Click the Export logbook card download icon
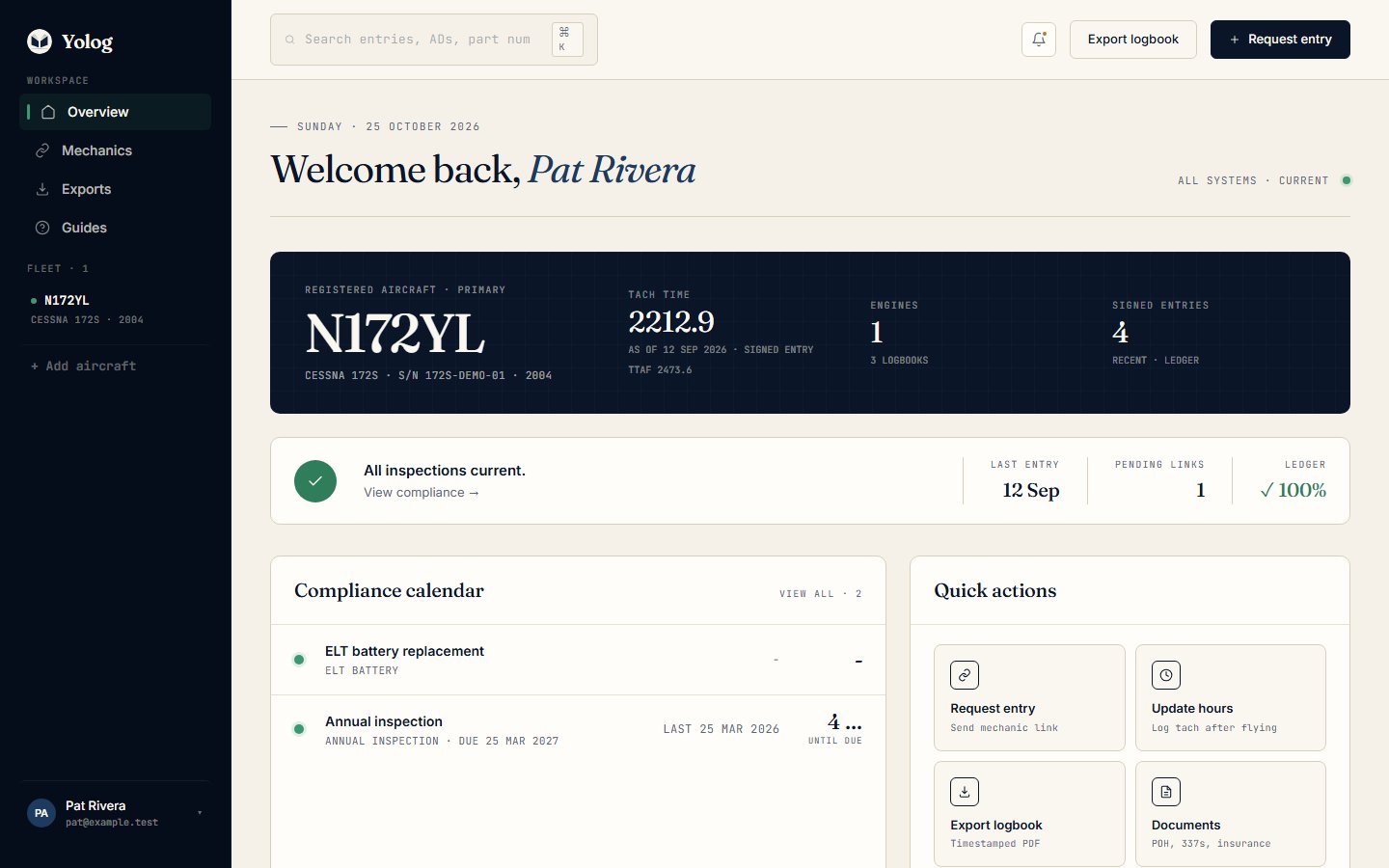Image resolution: width=1389 pixels, height=868 pixels. [965, 792]
